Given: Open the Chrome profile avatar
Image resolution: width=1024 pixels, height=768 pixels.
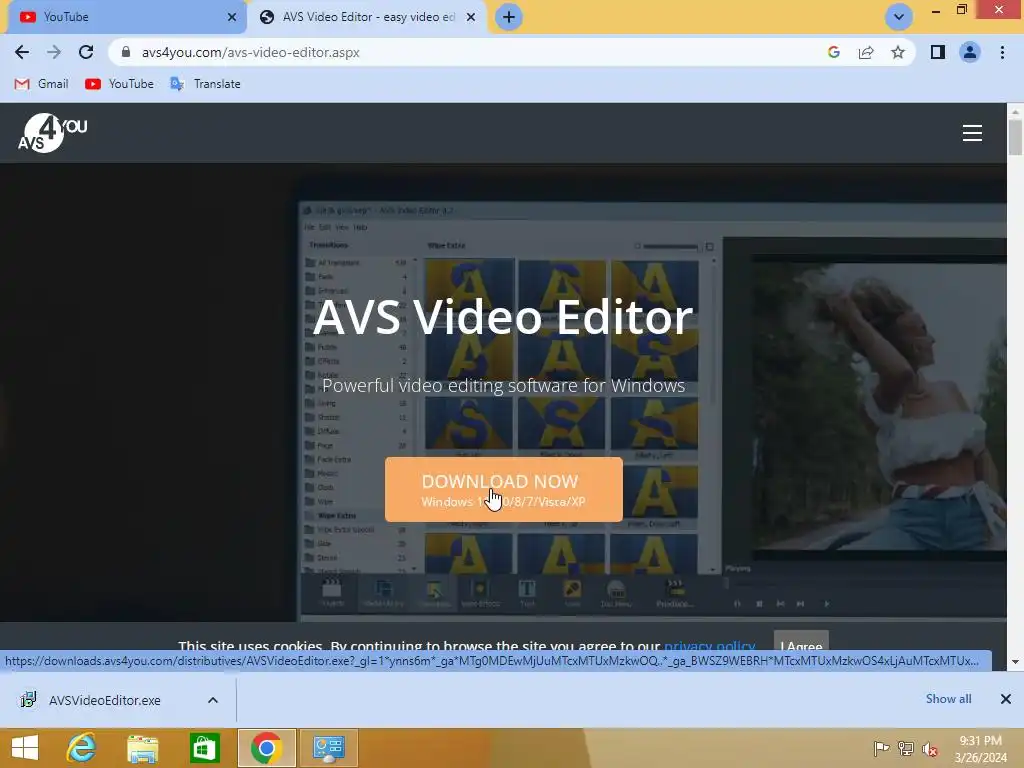Looking at the screenshot, I should 970,52.
